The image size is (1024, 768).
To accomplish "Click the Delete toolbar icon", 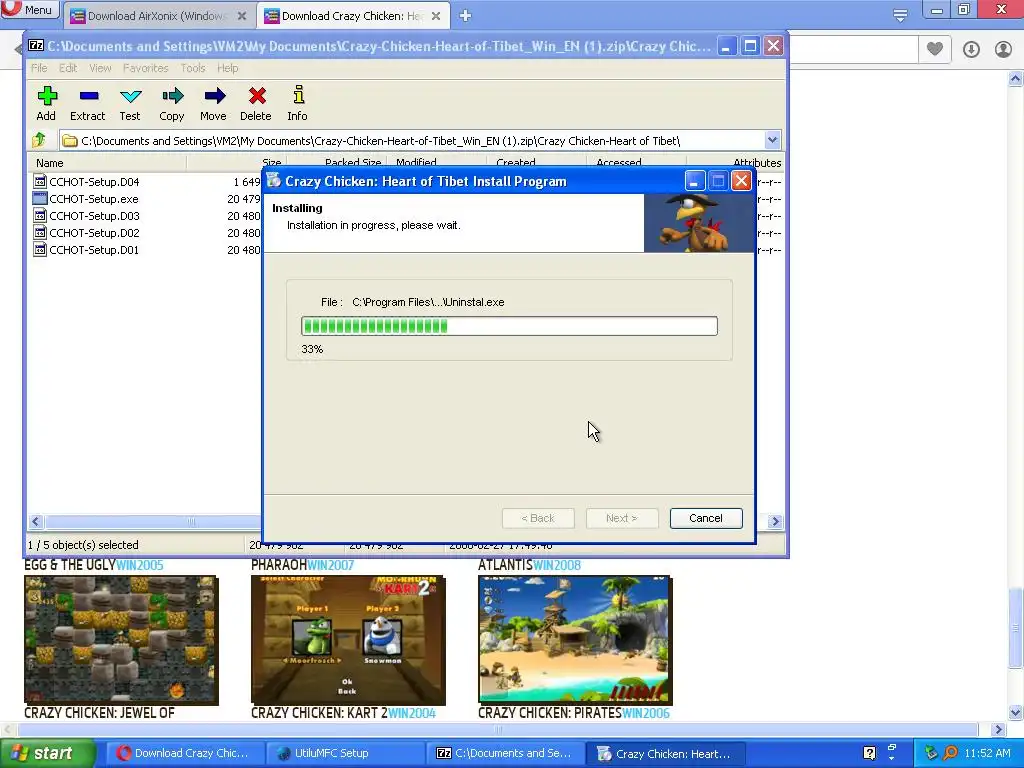I will pyautogui.click(x=255, y=103).
